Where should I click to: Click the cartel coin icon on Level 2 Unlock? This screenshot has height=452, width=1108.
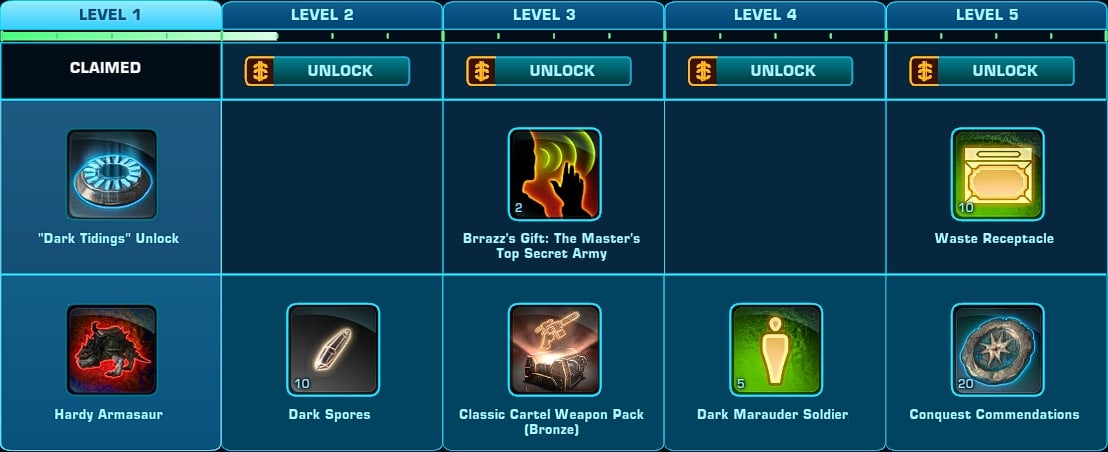[260, 71]
